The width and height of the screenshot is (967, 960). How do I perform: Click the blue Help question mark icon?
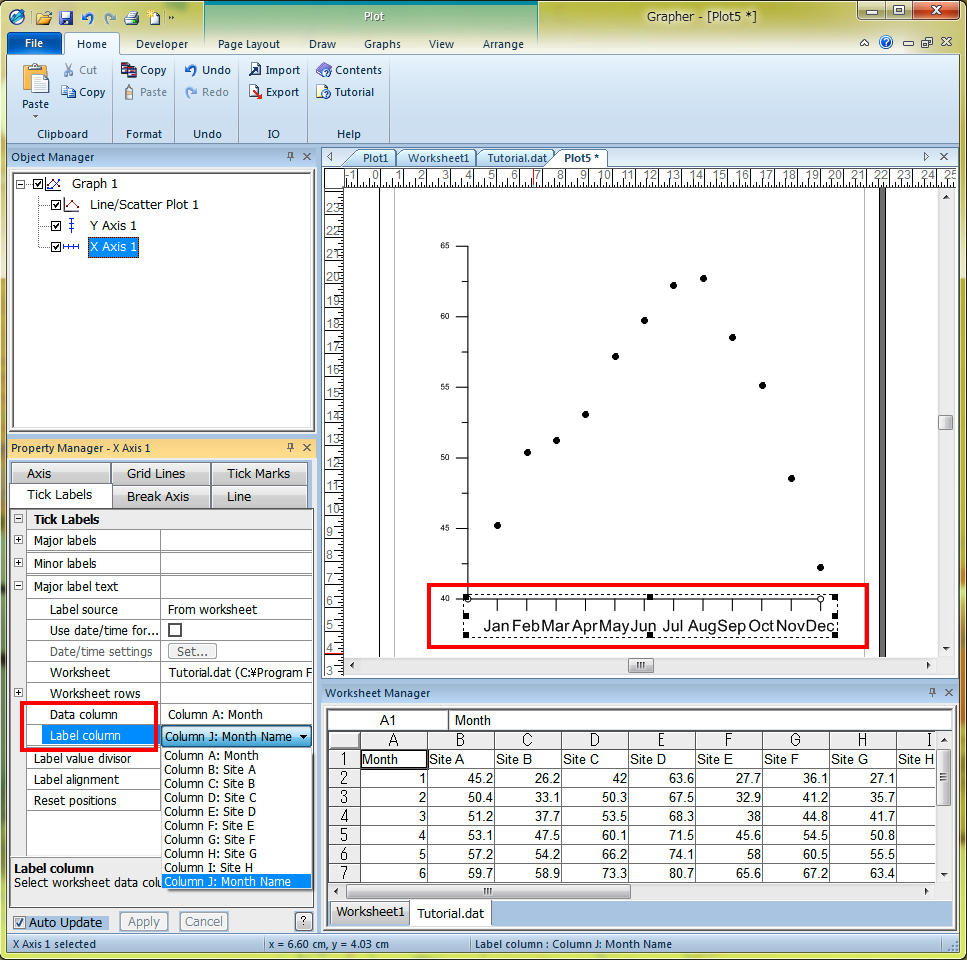click(x=886, y=43)
